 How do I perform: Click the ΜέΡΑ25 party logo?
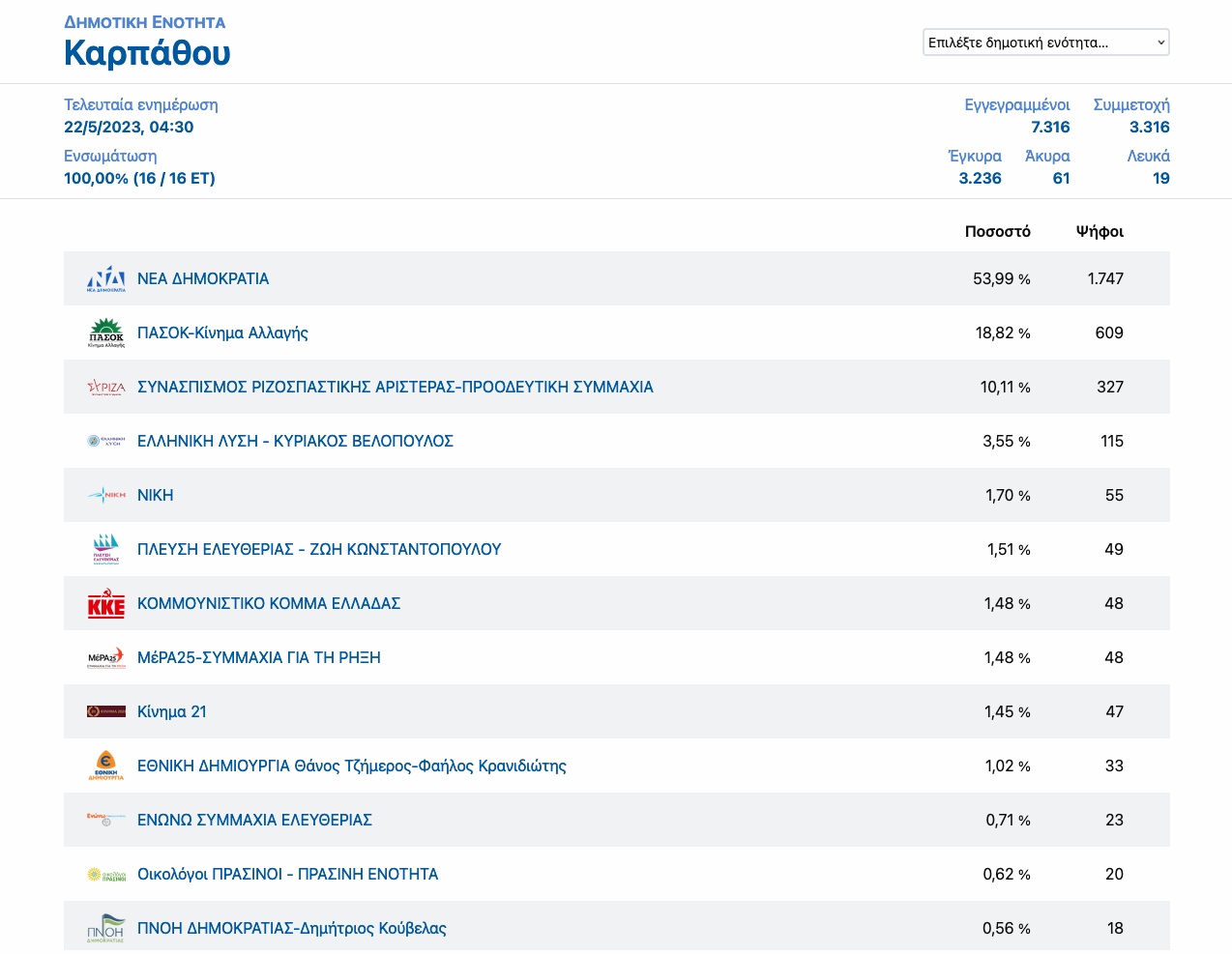pyautogui.click(x=106, y=657)
